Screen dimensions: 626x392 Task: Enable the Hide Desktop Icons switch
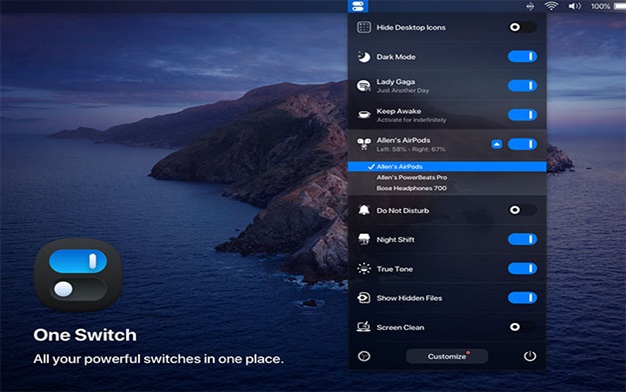pos(522,27)
